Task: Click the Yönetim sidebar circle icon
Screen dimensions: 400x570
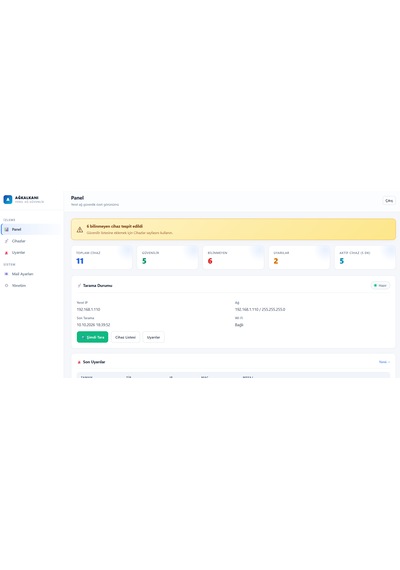Action: click(6, 285)
